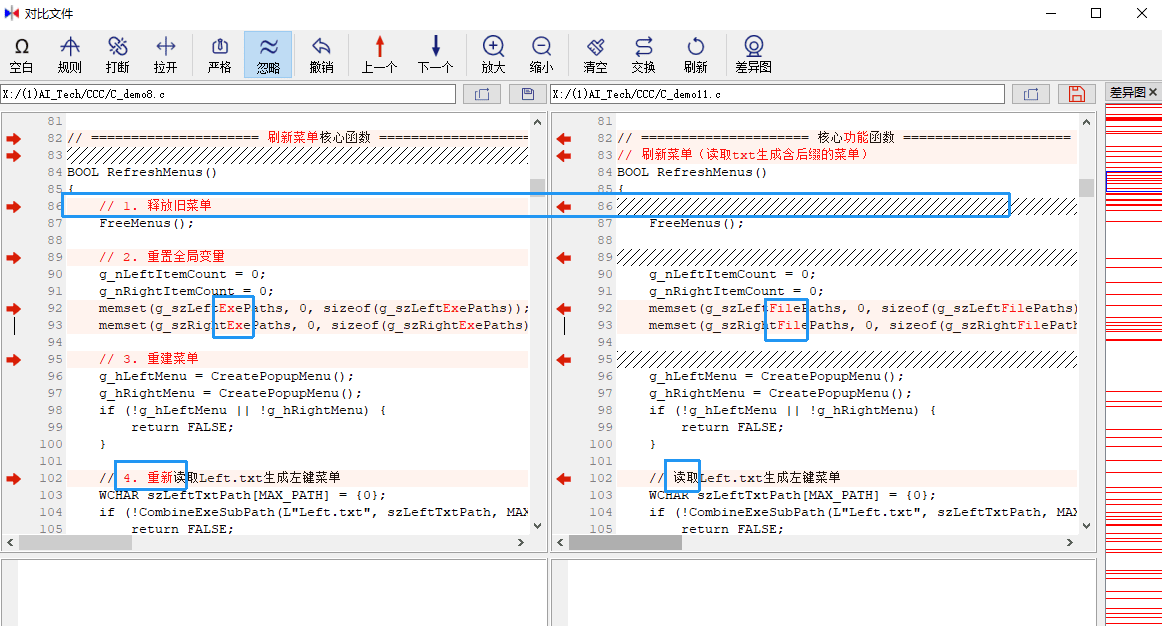Click the left file path field for C_demo8.c

(x=228, y=94)
